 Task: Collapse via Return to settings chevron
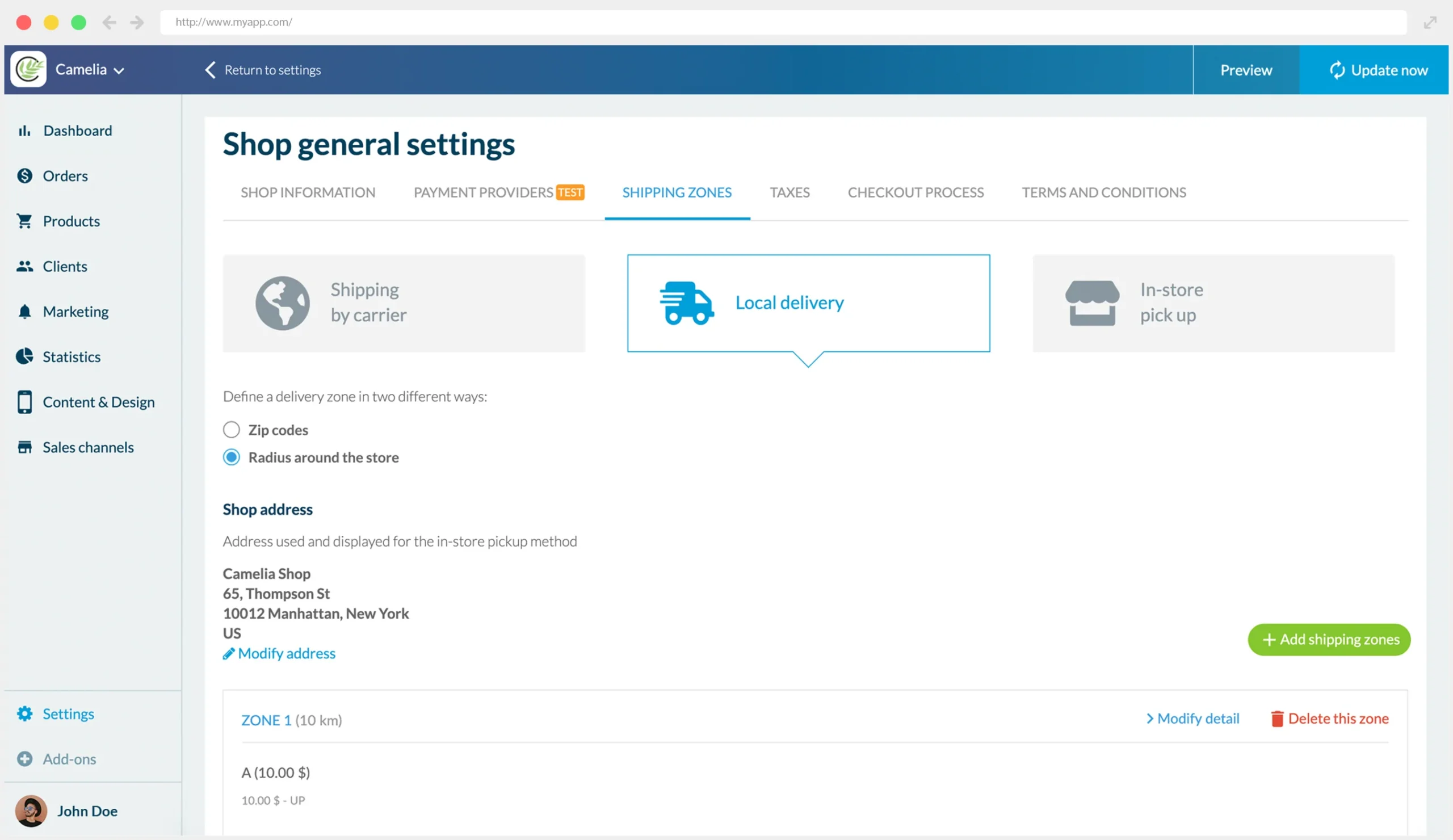[210, 69]
